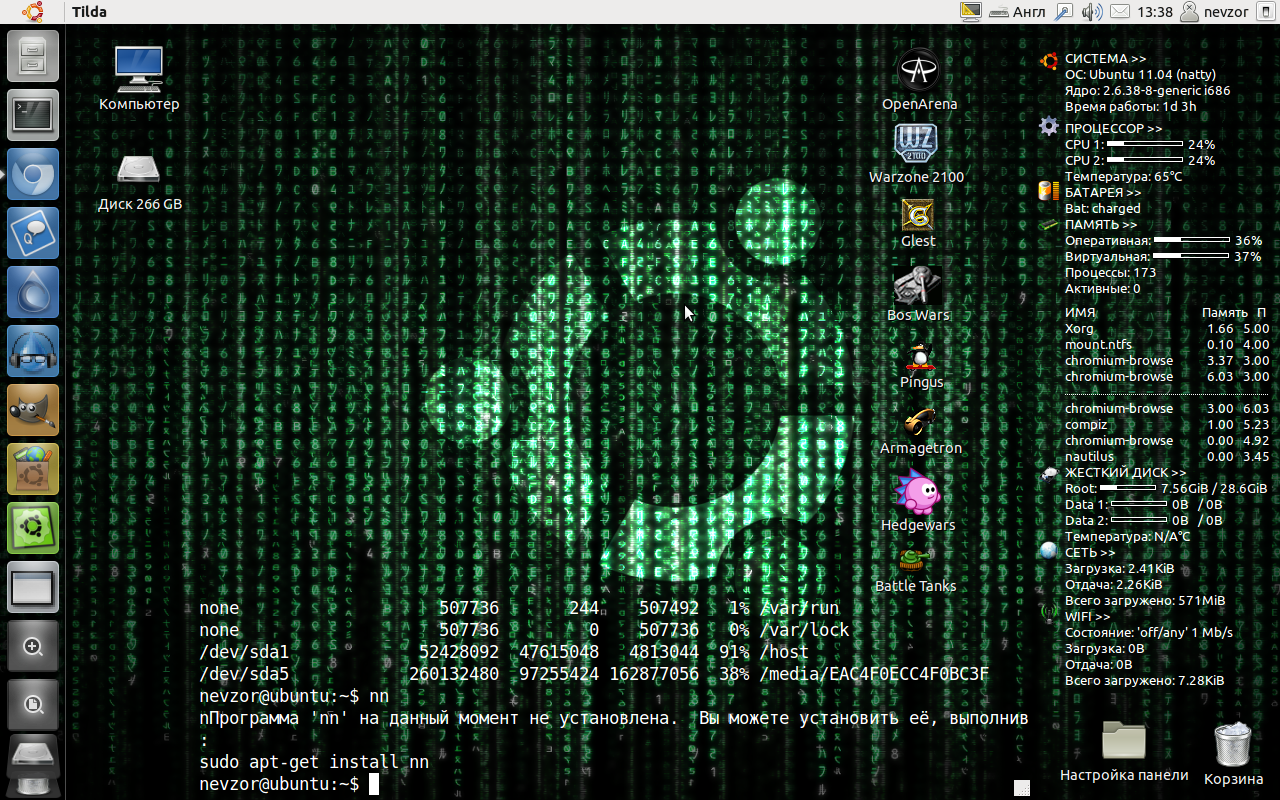Click 'Всего загружено: 571MiB' network line

[1144, 600]
